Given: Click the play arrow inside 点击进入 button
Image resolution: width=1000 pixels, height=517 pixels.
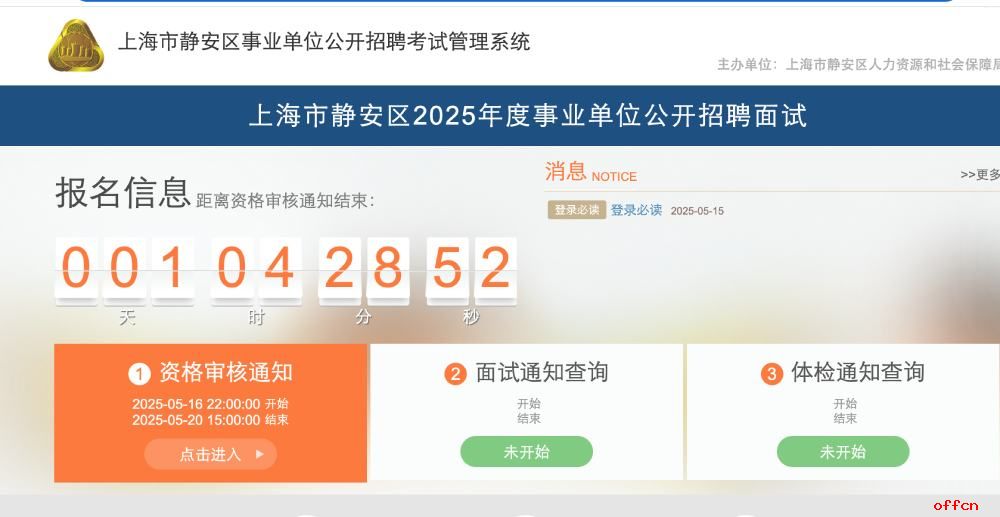Looking at the screenshot, I should point(260,455).
